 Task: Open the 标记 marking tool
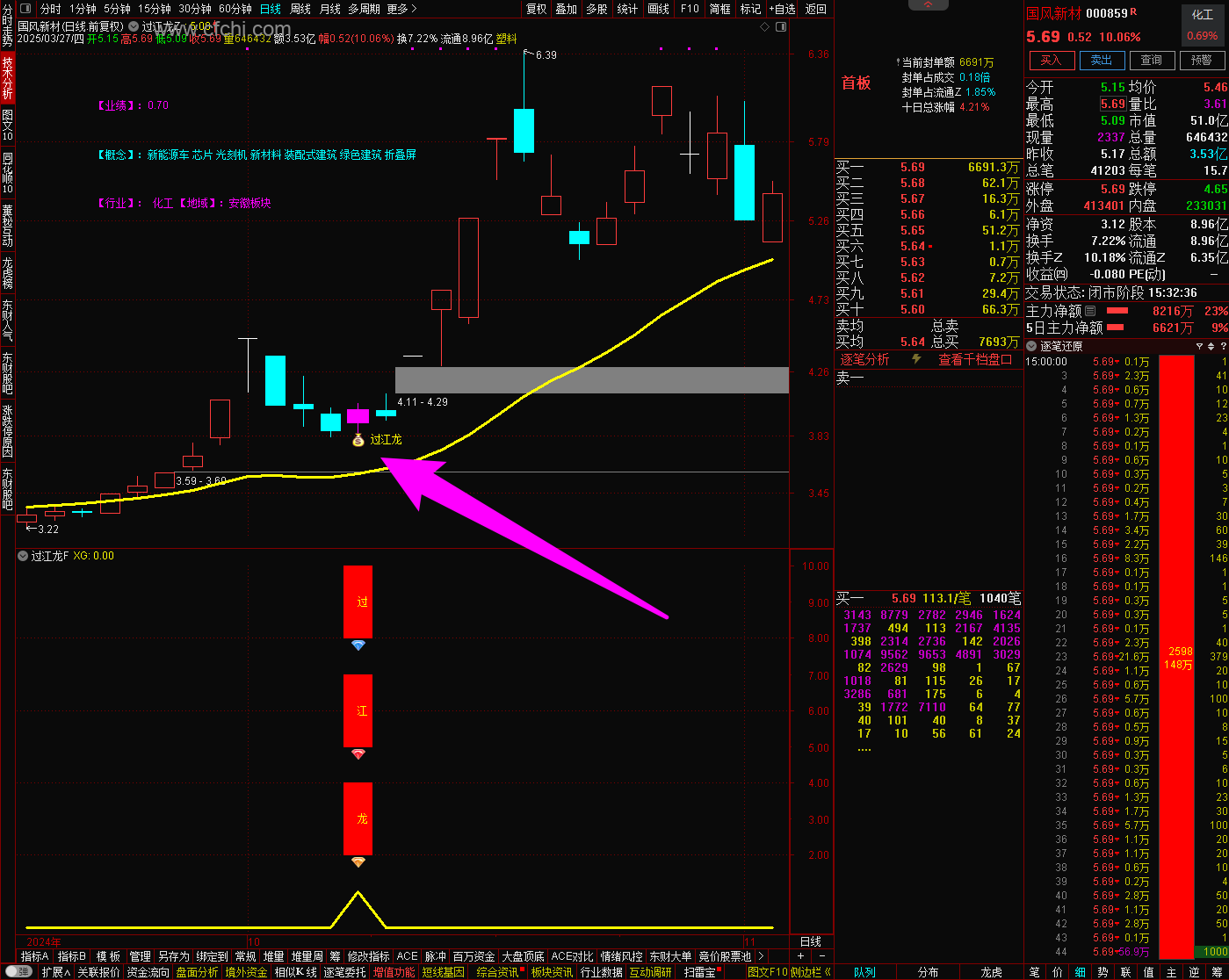750,9
